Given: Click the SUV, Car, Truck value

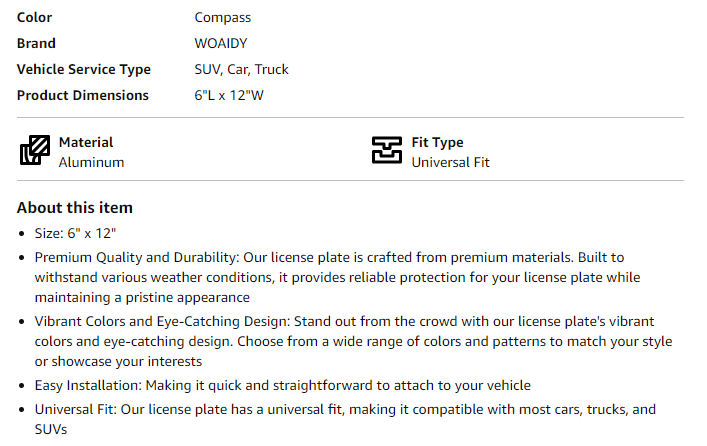Looking at the screenshot, I should click(x=241, y=69).
